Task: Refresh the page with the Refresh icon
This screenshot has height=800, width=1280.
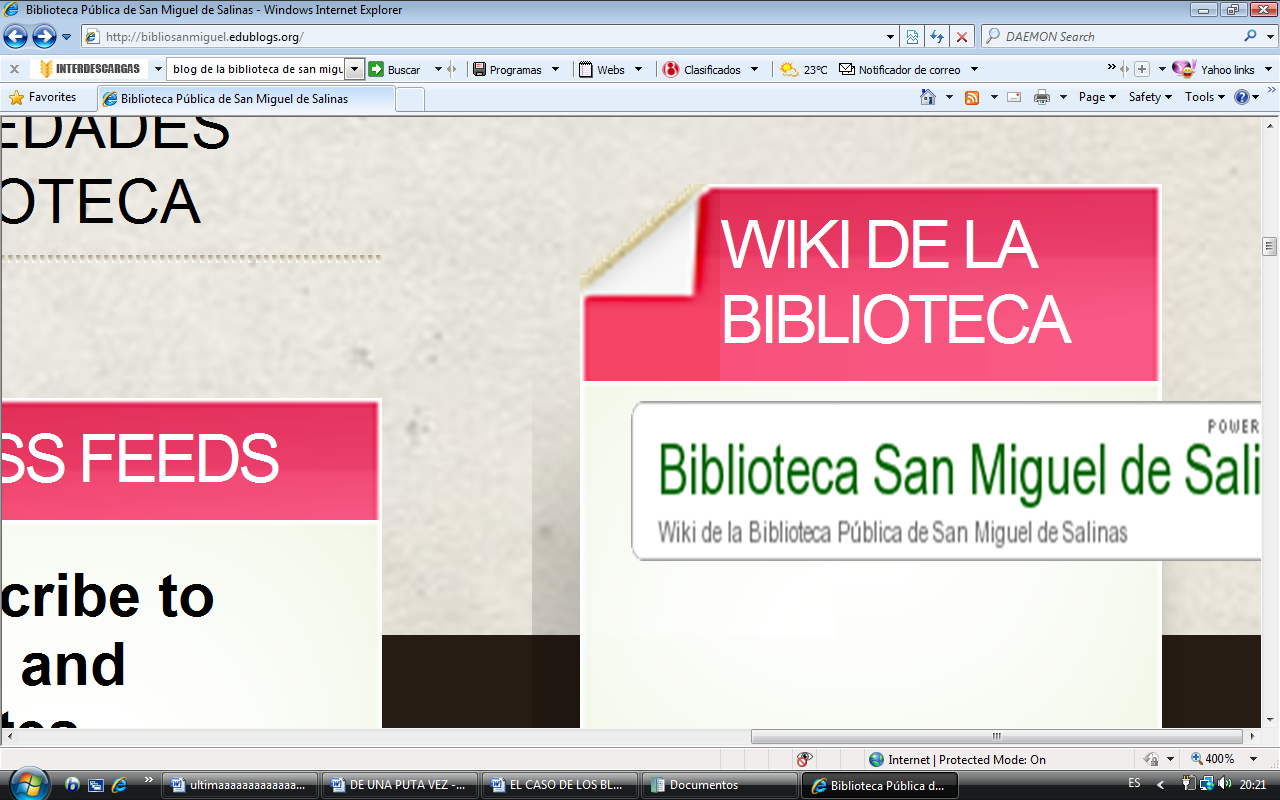Action: (937, 37)
